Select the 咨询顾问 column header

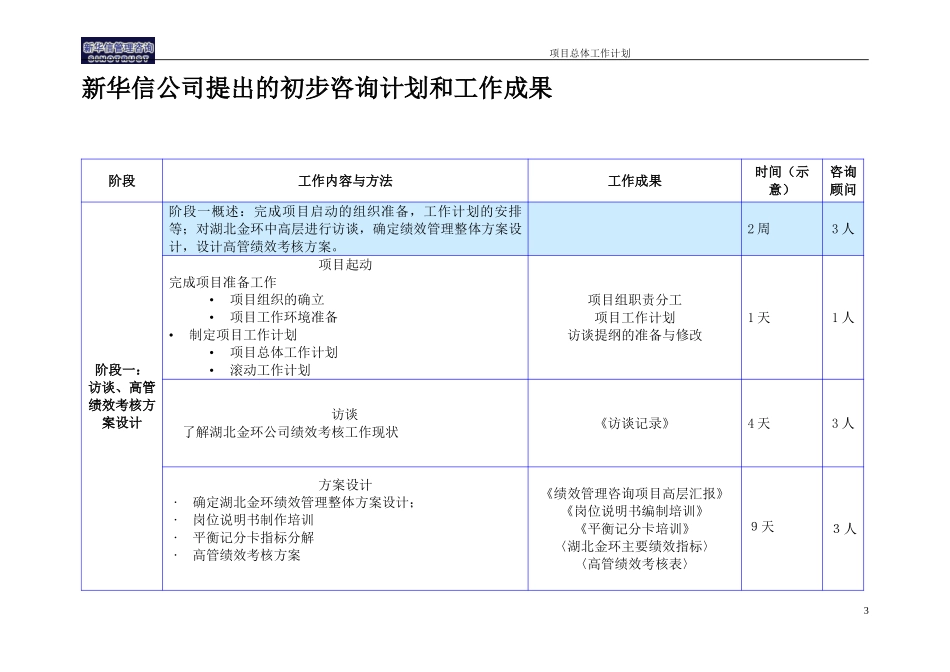[x=843, y=181]
